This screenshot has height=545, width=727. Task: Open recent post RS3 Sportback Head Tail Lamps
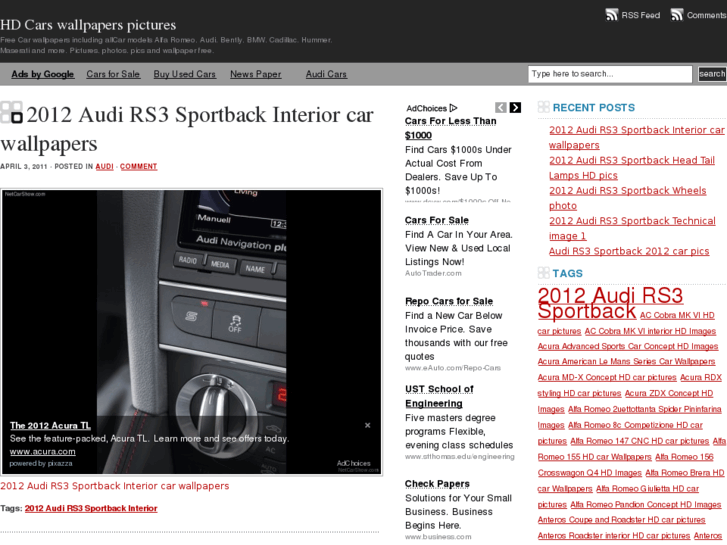point(632,167)
